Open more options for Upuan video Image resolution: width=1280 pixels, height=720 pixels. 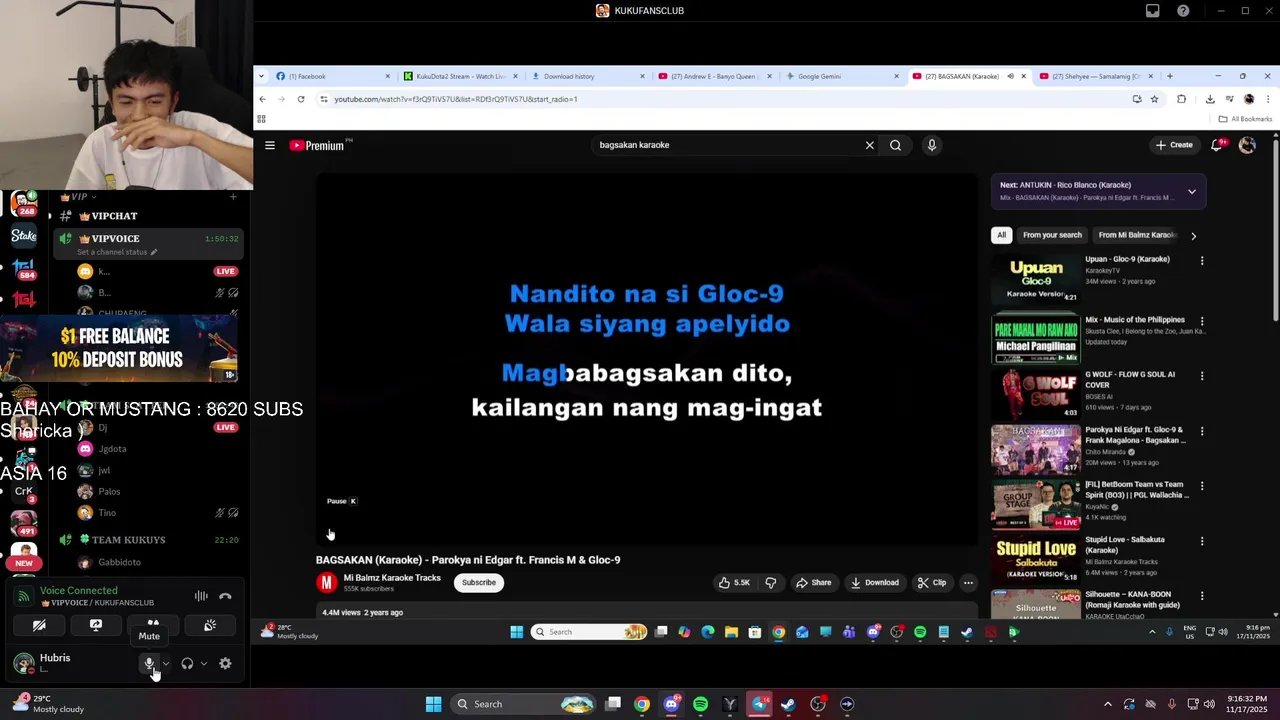(1202, 261)
